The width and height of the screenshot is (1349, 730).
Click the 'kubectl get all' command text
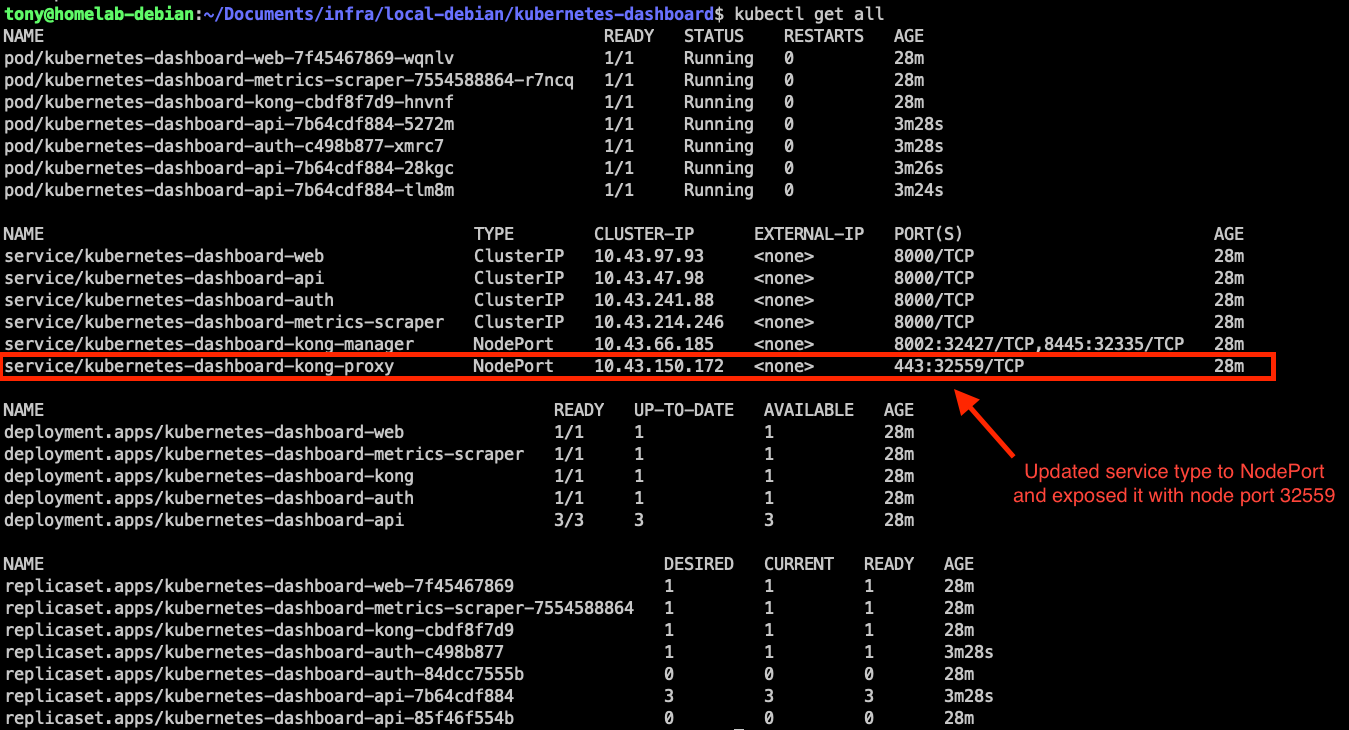point(808,14)
